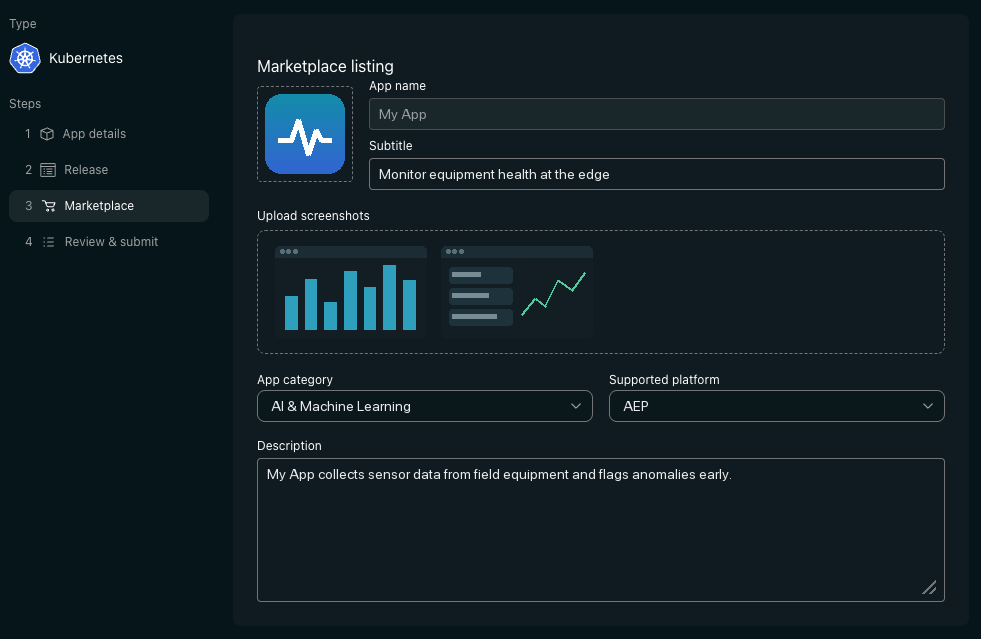The image size is (981, 639).
Task: Edit the Subtitle field
Action: click(657, 174)
